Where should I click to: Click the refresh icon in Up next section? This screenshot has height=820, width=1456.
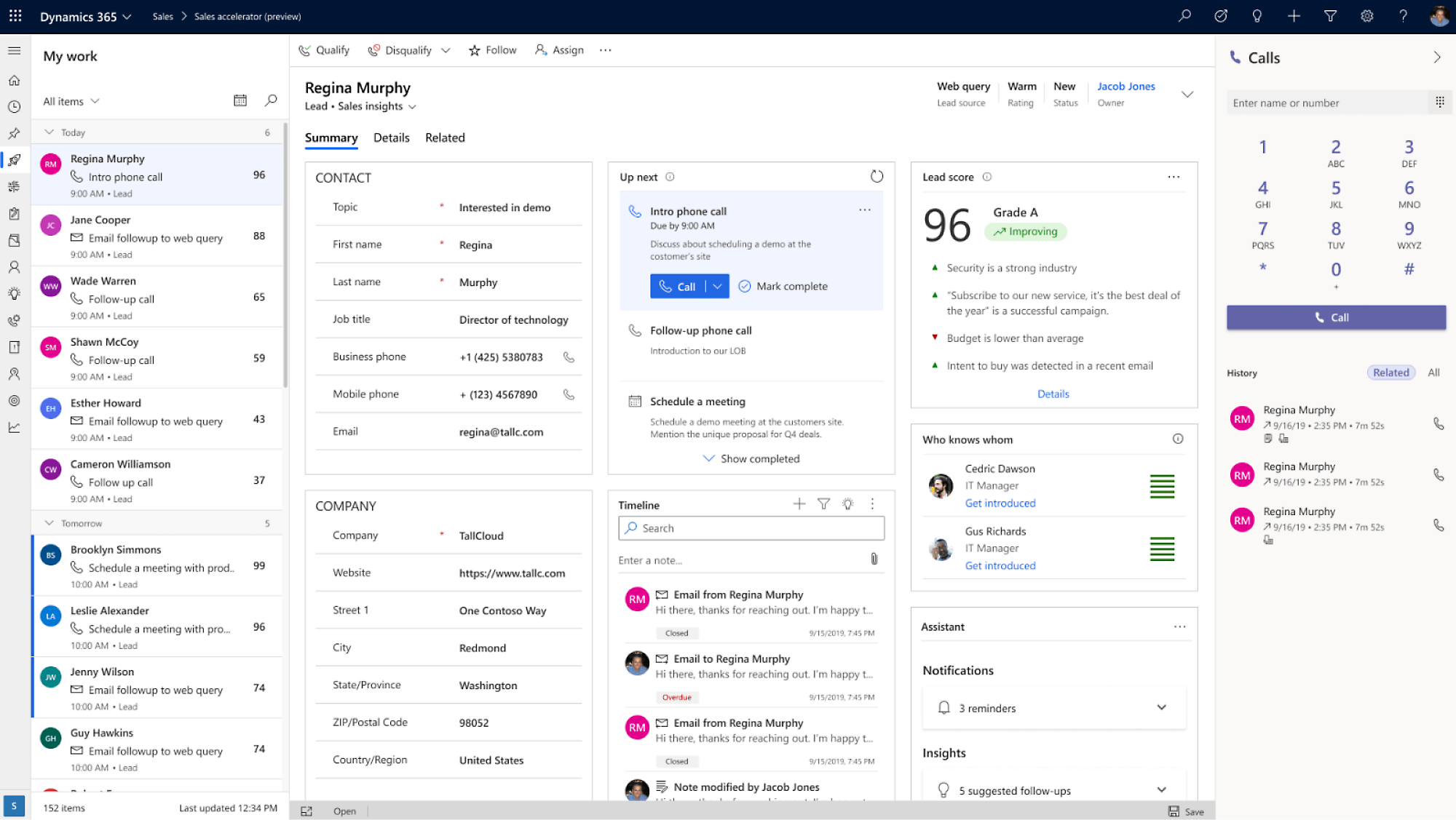[x=876, y=176]
